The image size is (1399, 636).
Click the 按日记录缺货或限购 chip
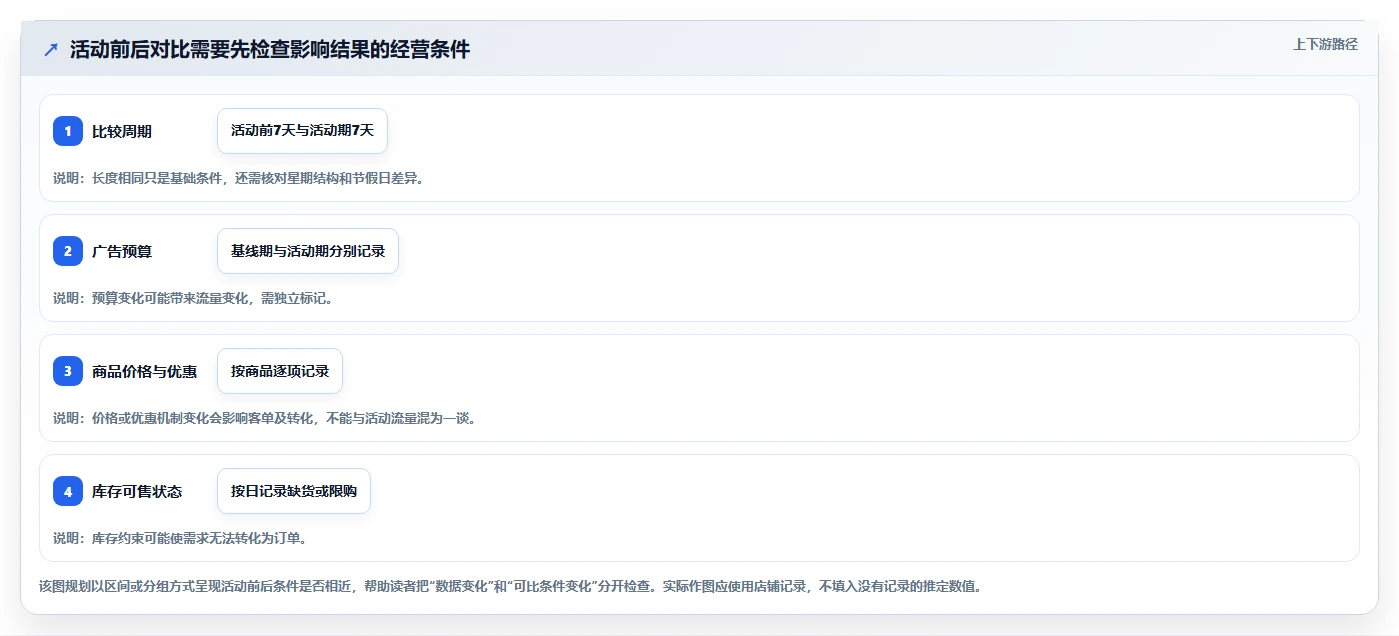pyautogui.click(x=294, y=491)
